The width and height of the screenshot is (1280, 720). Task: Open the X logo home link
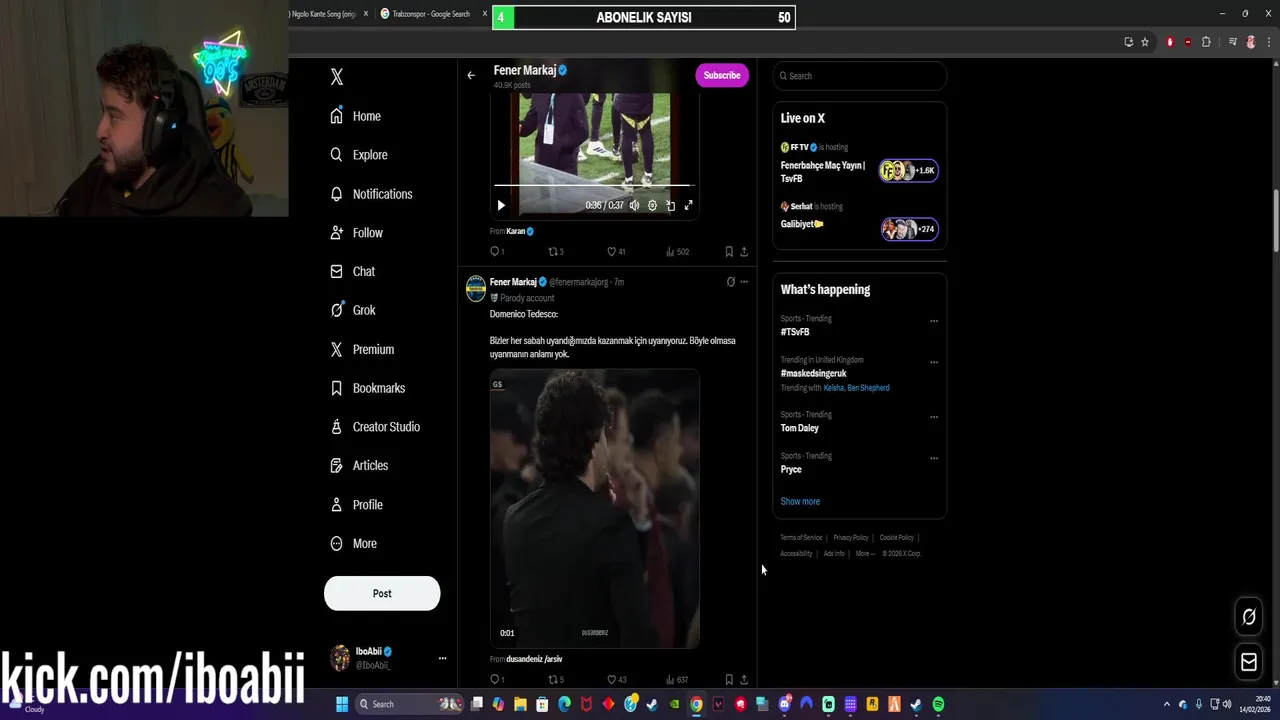coord(337,77)
